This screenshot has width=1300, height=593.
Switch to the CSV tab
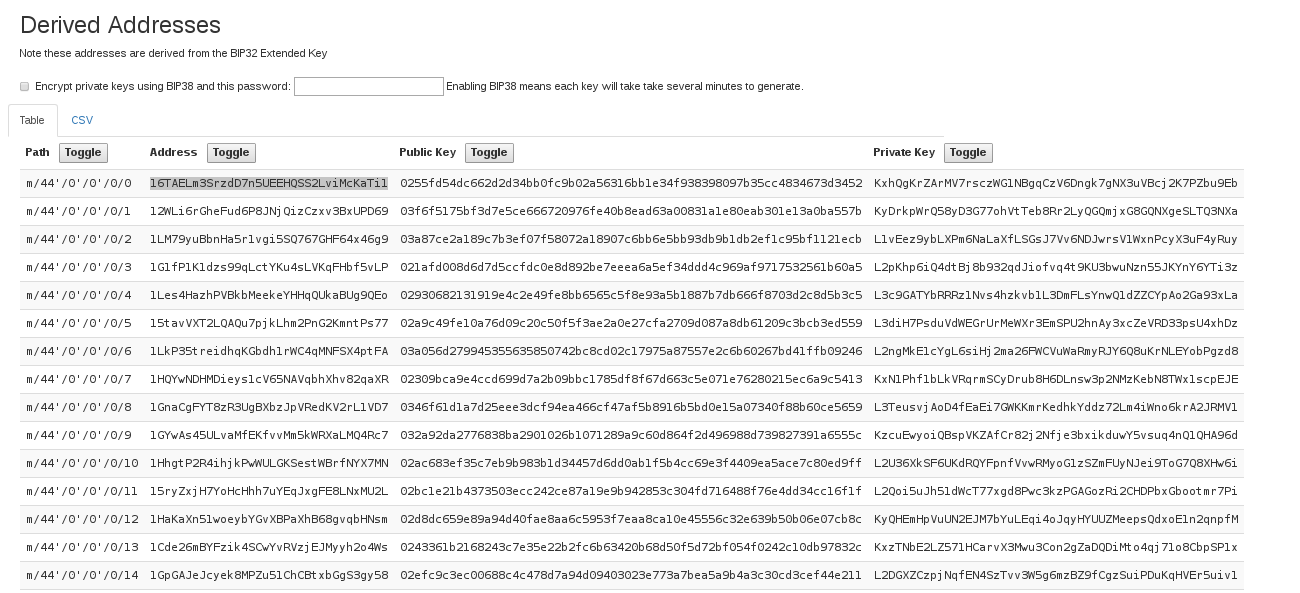click(x=82, y=120)
